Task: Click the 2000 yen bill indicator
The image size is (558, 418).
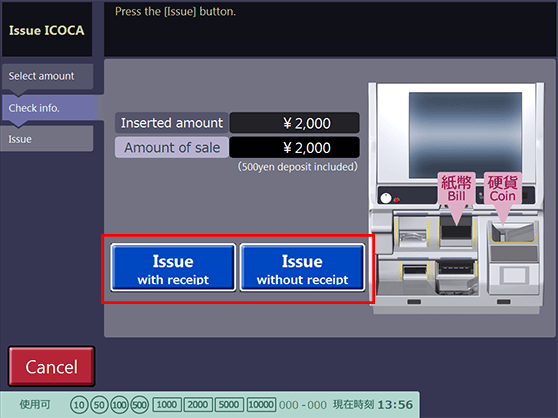Action: click(198, 404)
